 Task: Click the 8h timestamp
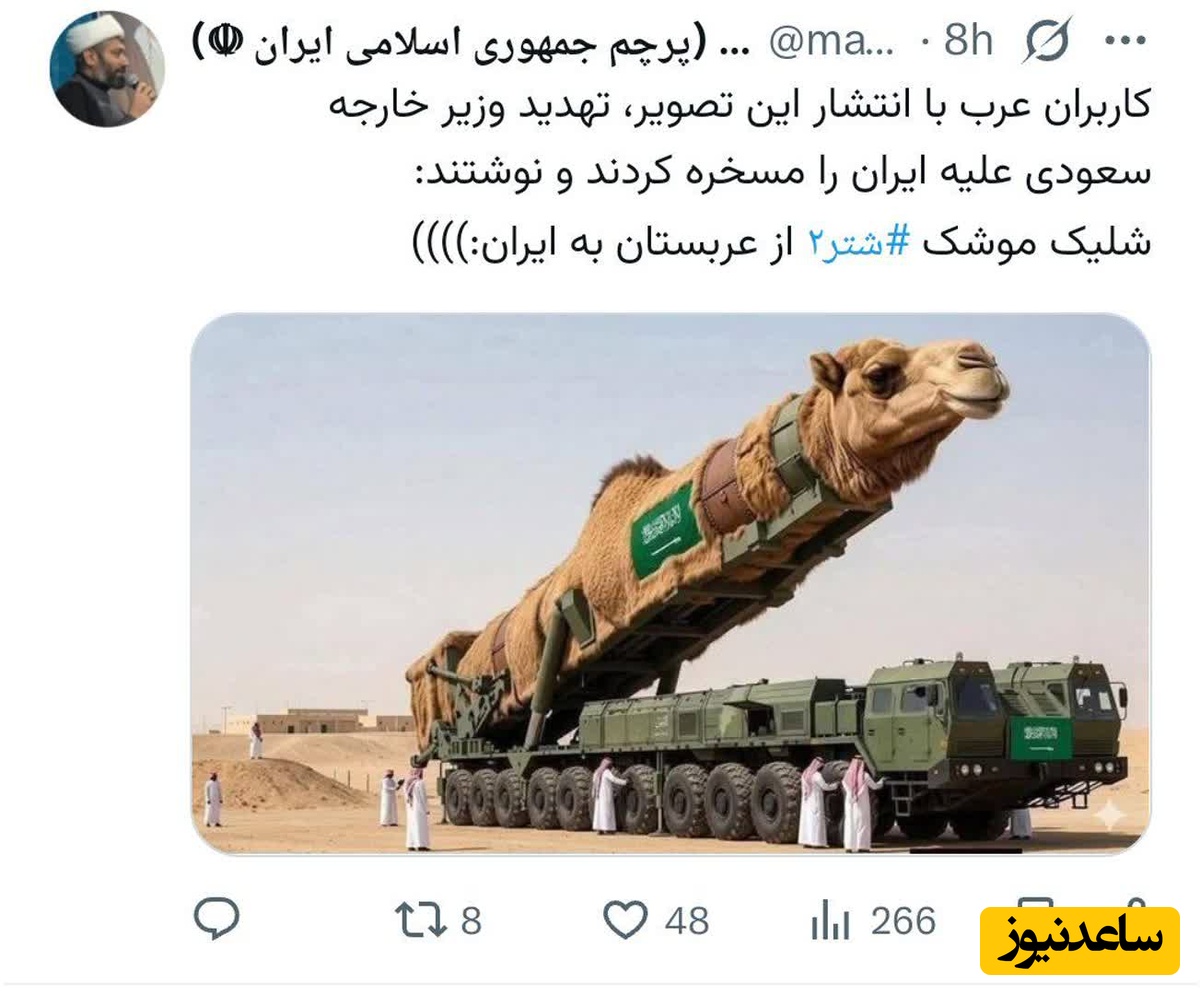click(969, 41)
